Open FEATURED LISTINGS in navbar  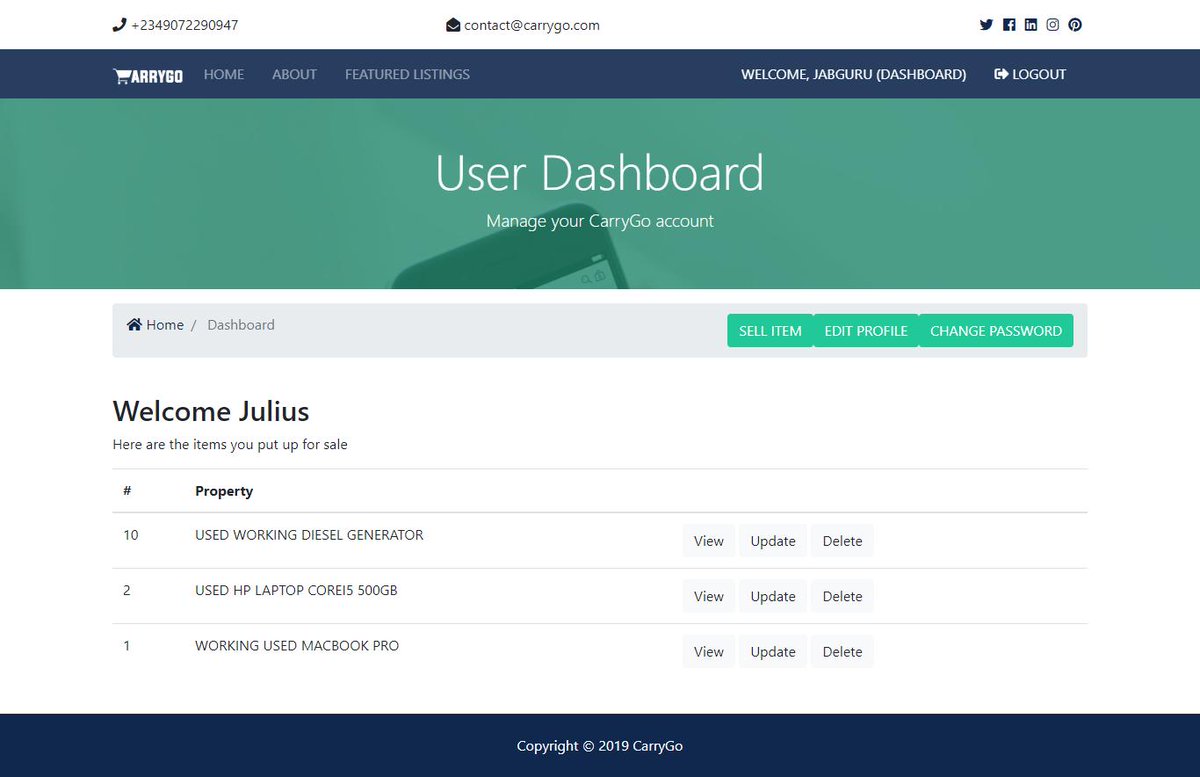(x=407, y=74)
